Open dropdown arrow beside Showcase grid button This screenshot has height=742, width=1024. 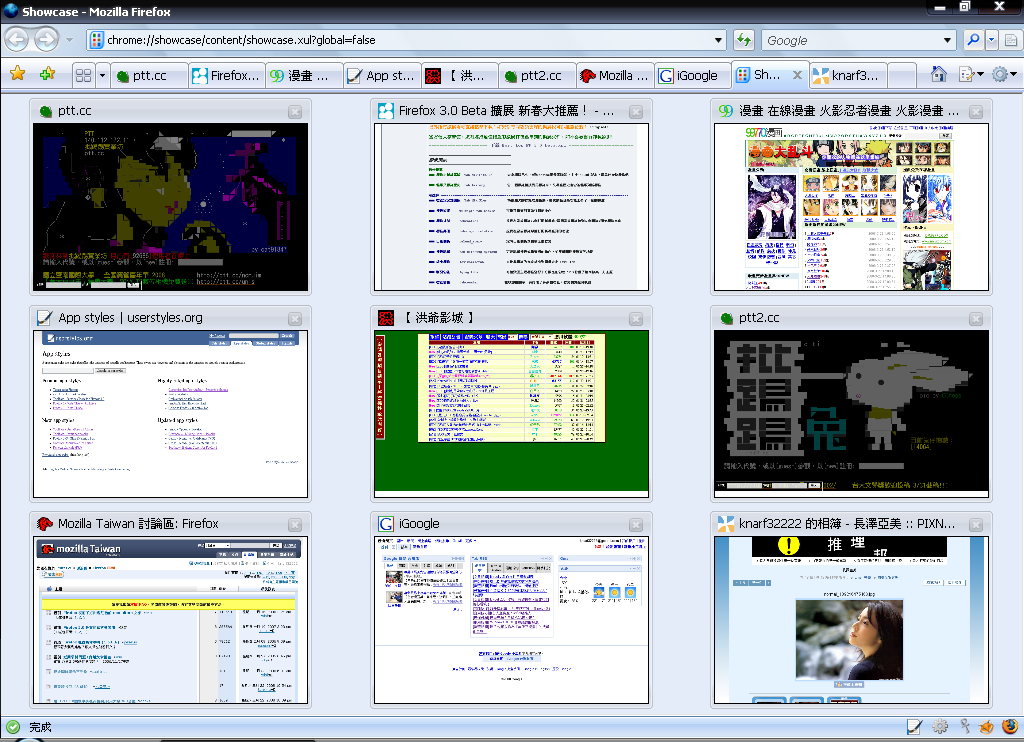[101, 75]
